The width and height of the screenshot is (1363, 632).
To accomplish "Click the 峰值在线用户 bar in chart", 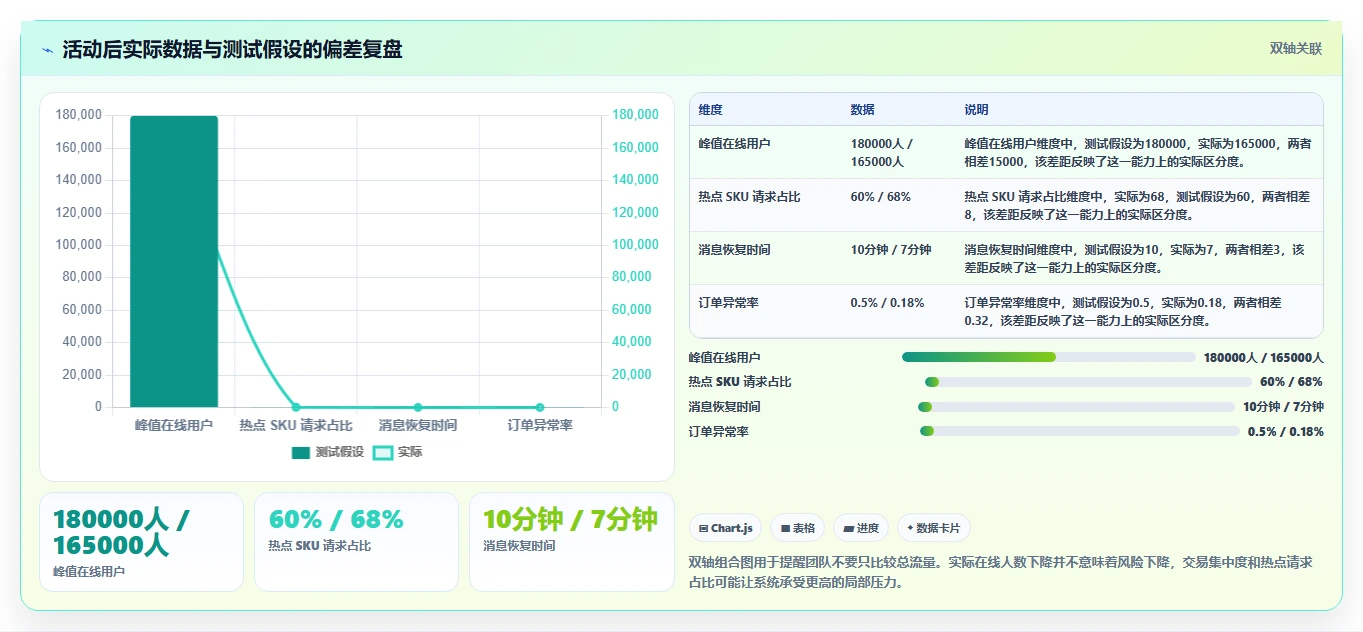I will point(174,261).
